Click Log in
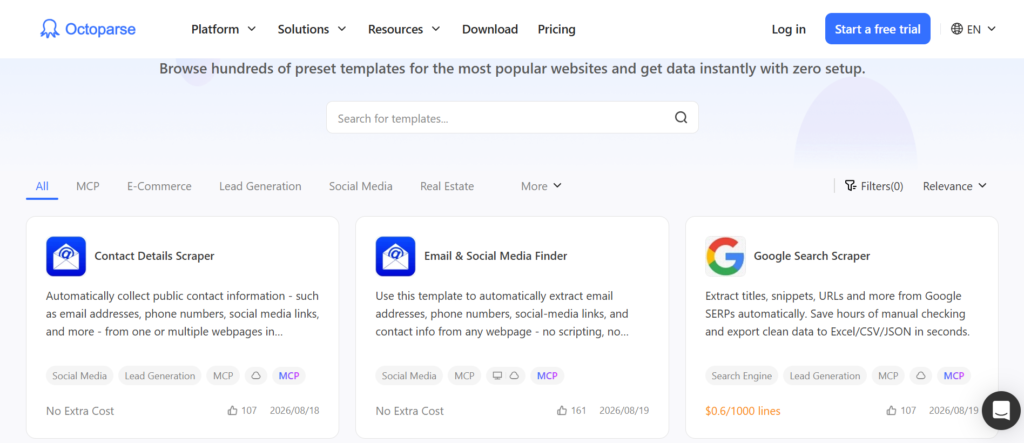Viewport: 1024px width, 443px height. point(788,29)
